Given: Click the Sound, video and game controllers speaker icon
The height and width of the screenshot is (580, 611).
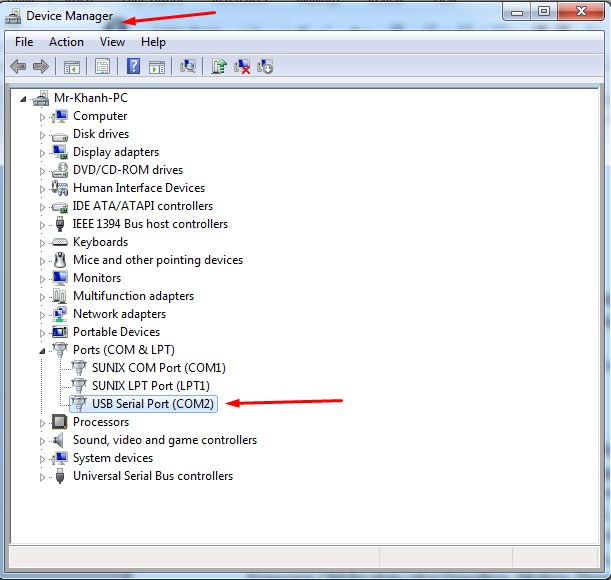Looking at the screenshot, I should pos(58,440).
